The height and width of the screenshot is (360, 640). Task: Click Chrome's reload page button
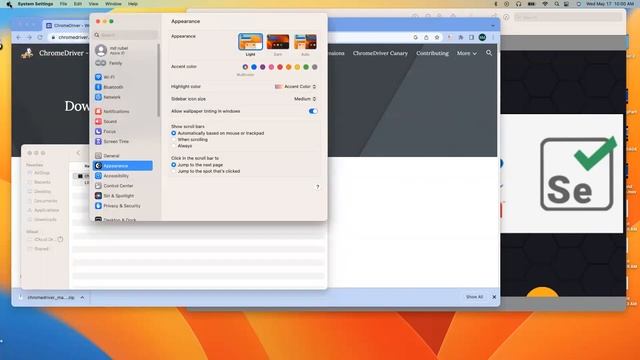click(x=40, y=37)
